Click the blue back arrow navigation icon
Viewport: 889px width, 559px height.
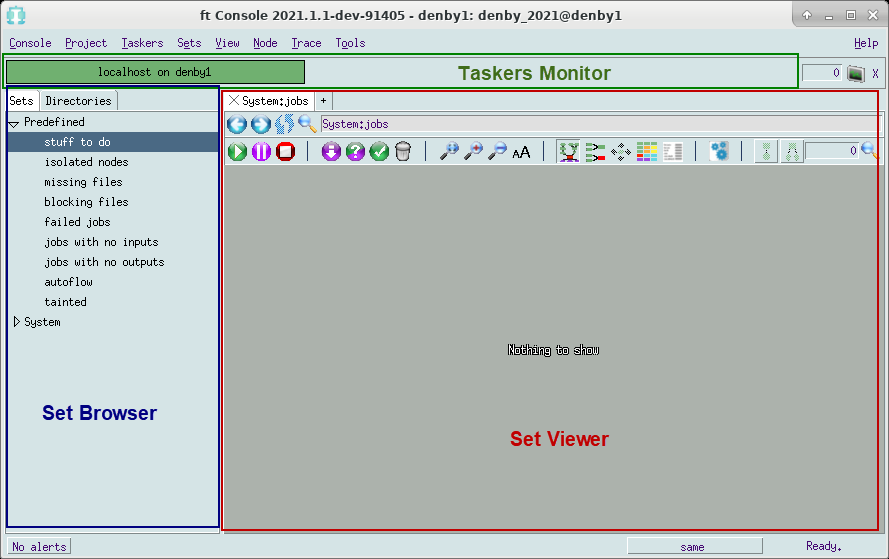pos(237,124)
